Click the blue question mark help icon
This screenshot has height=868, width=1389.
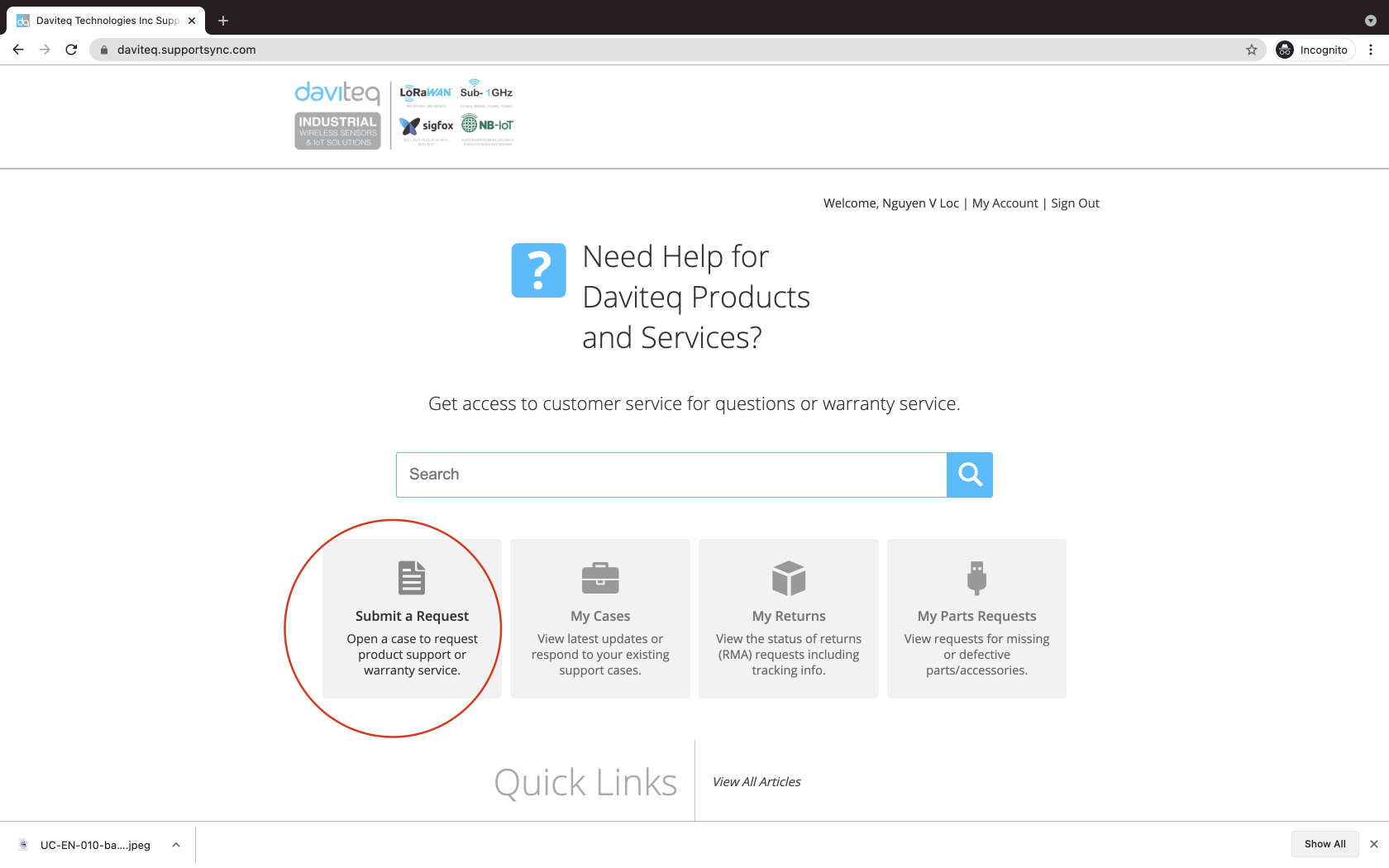click(x=539, y=270)
